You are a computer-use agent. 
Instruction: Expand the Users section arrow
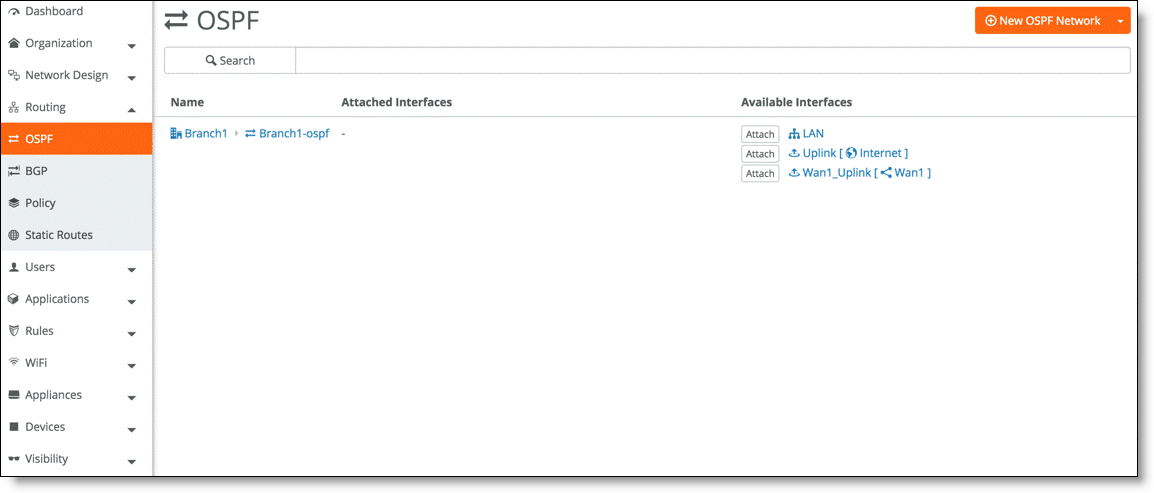click(132, 268)
